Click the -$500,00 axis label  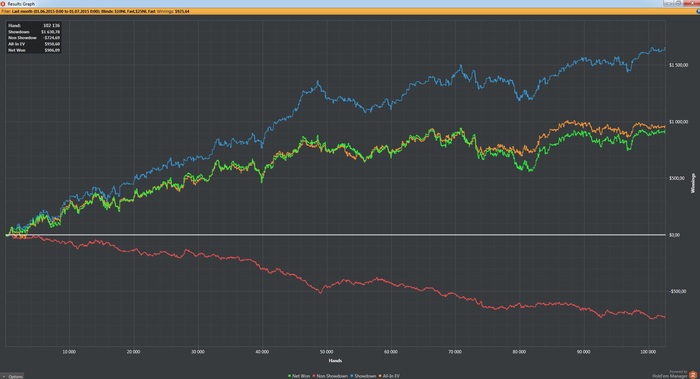coord(677,292)
